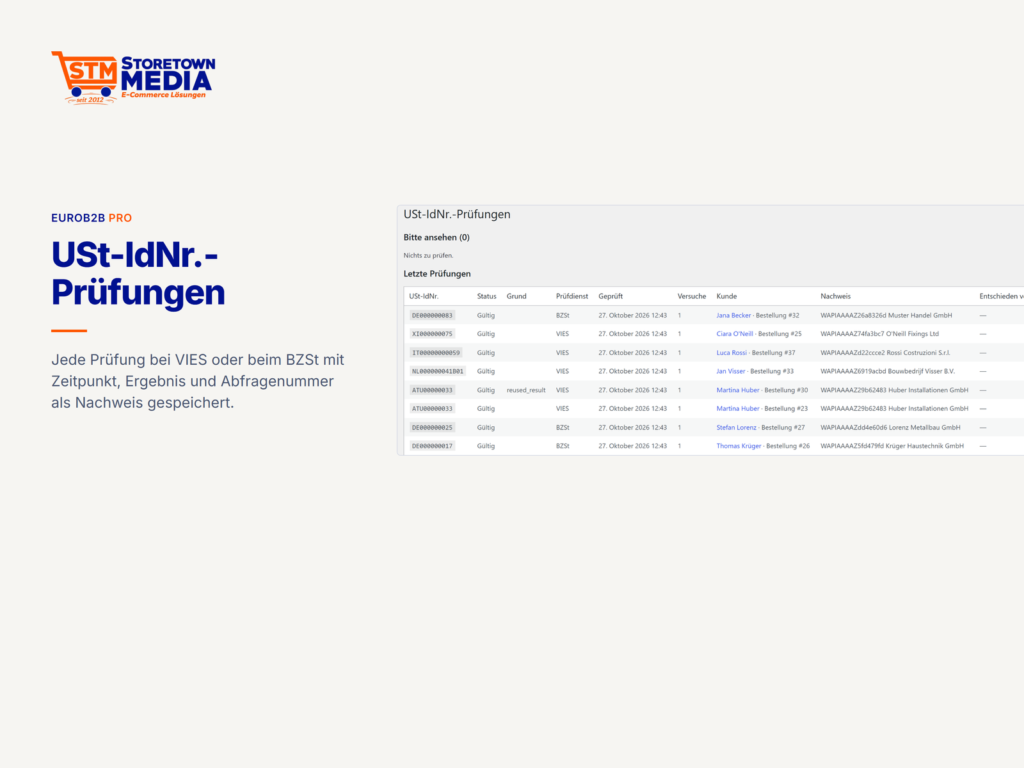
Task: Select the Nachweis cell for Rossi Costruzioni S.r.l.
Action: click(886, 353)
